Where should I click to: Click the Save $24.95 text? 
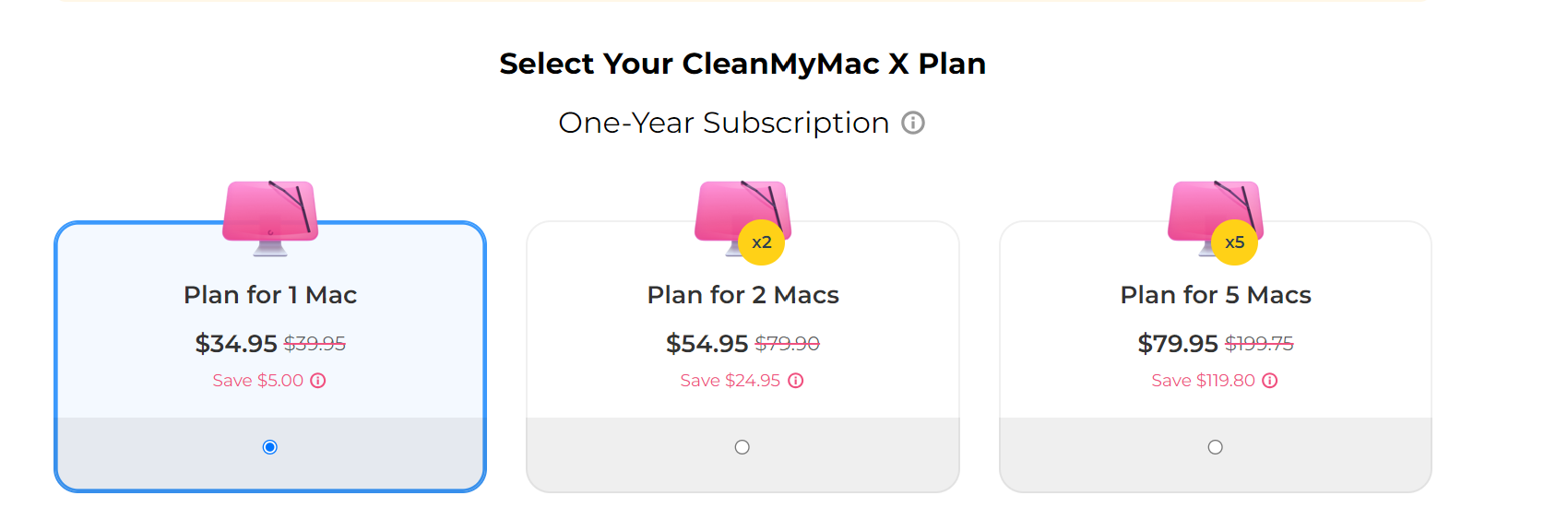tap(731, 381)
